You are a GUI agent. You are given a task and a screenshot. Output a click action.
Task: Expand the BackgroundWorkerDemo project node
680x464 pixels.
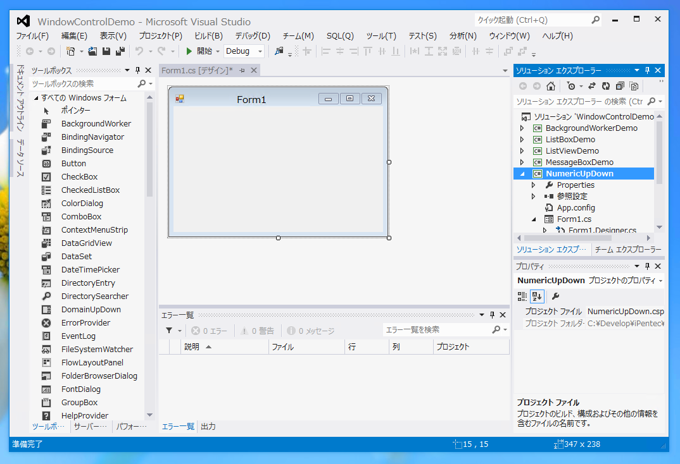(522, 128)
